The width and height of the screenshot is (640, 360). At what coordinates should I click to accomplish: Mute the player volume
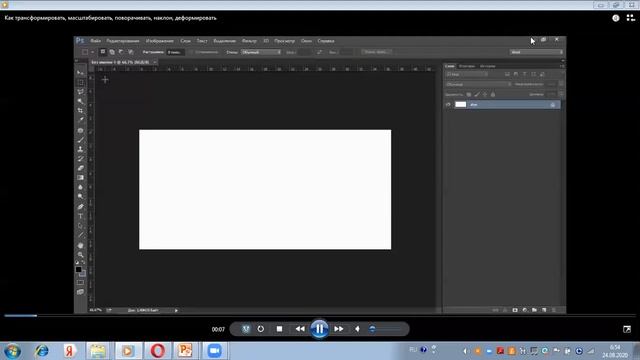tap(357, 329)
